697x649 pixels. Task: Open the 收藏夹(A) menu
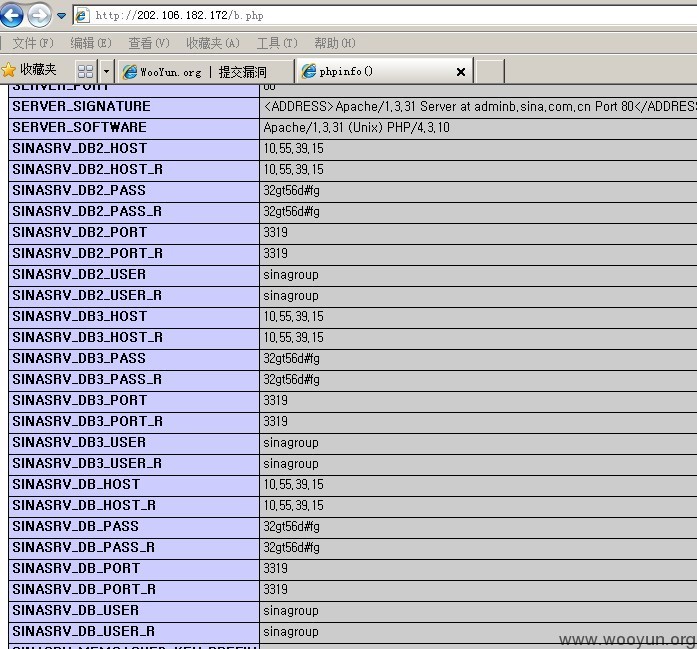click(x=212, y=43)
